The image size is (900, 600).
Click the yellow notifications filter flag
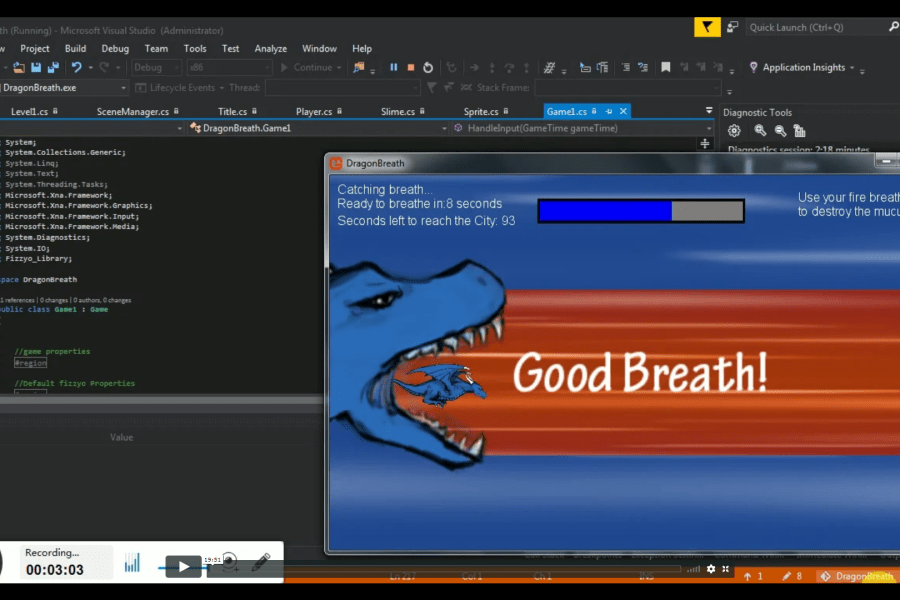[x=707, y=27]
